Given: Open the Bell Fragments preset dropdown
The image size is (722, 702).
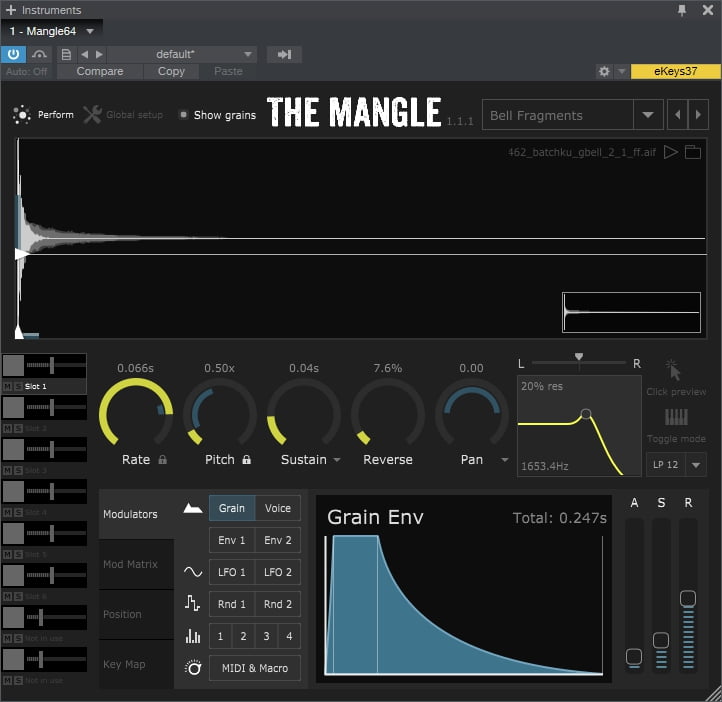Looking at the screenshot, I should point(648,115).
